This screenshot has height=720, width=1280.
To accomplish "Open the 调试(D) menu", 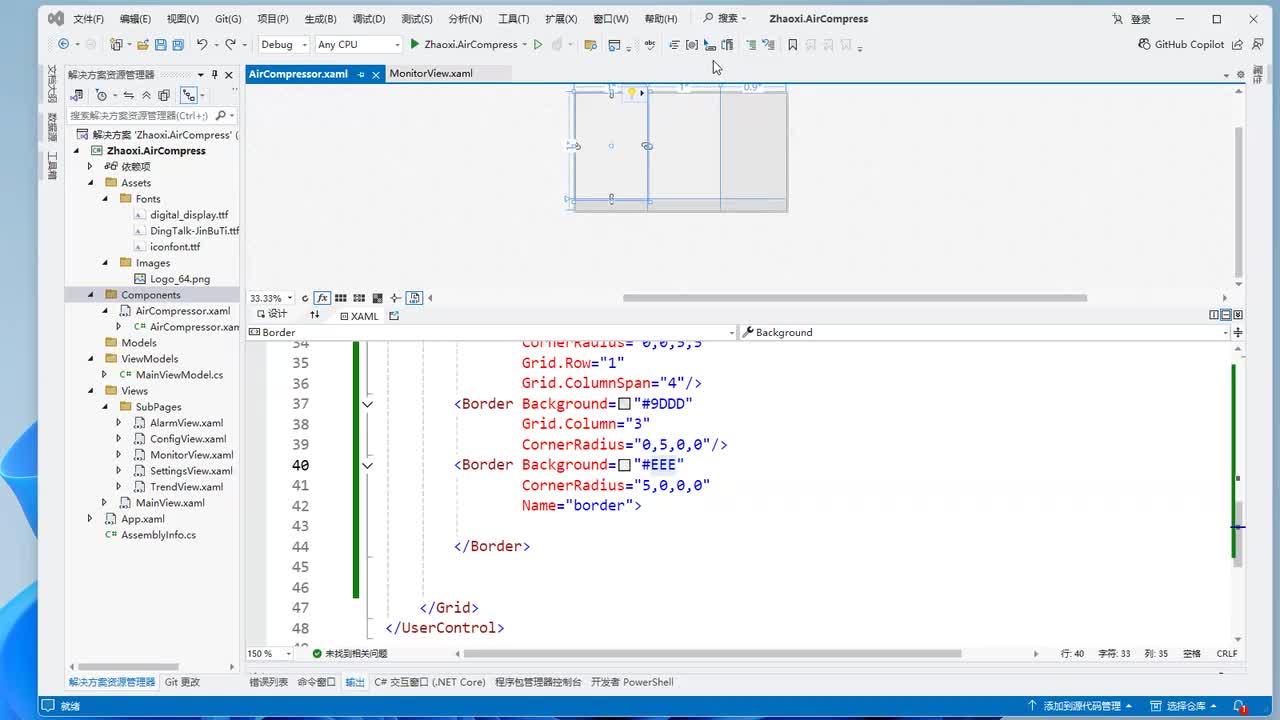I will 368,18.
